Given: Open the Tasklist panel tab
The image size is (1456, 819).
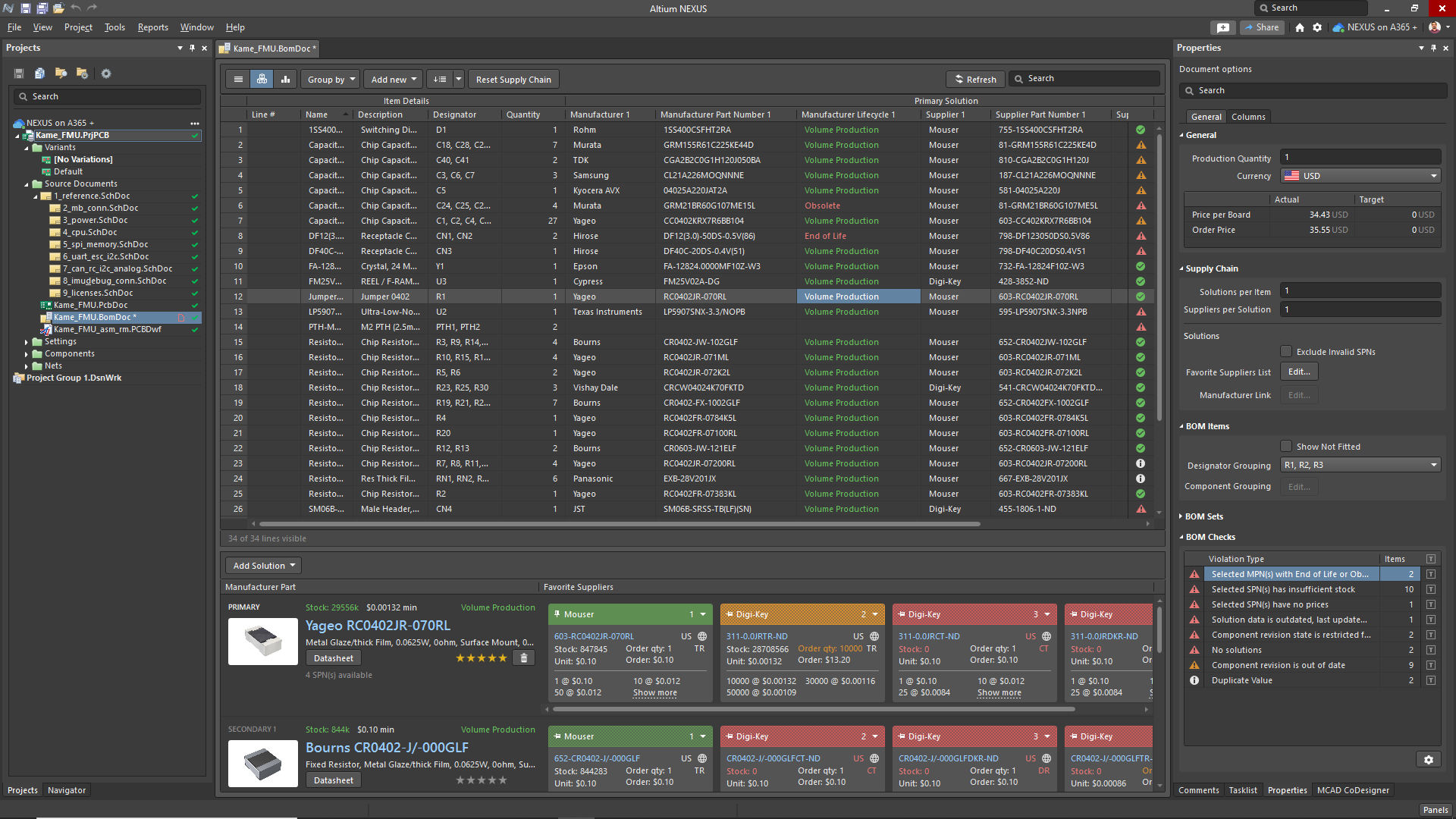Looking at the screenshot, I should coord(1243,790).
